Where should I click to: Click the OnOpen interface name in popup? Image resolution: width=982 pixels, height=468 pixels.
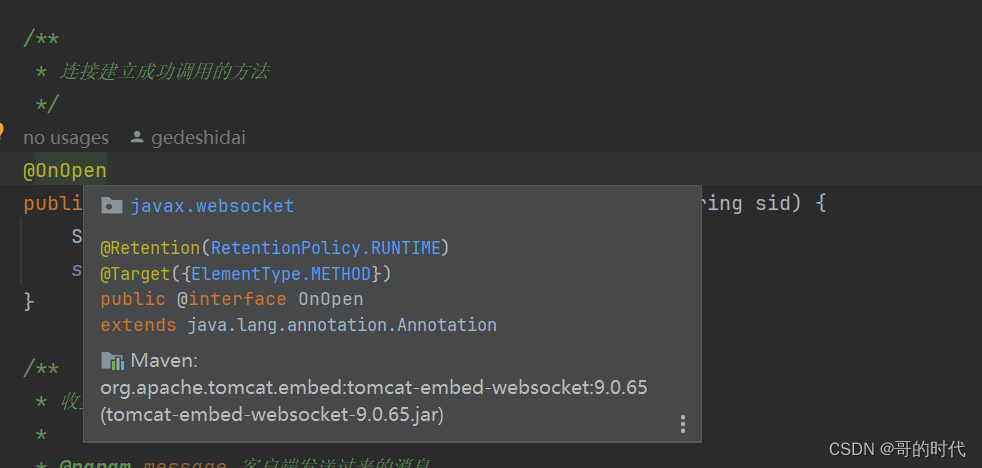[x=330, y=299]
